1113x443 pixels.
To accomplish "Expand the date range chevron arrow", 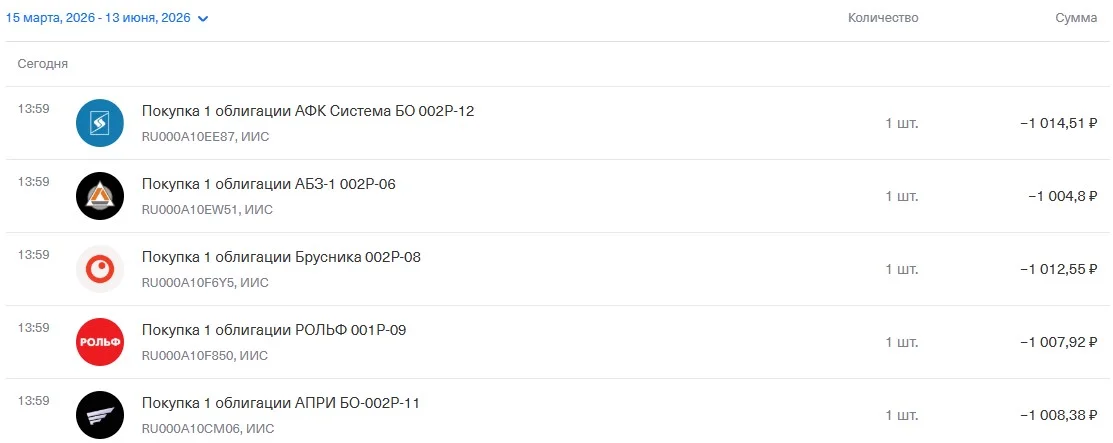I will (203, 19).
